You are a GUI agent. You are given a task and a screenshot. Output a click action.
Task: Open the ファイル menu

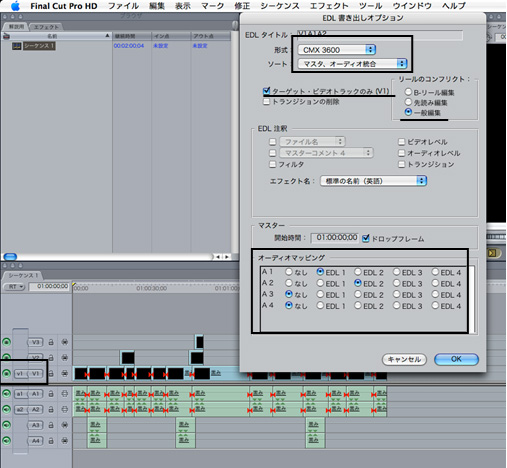pos(124,6)
